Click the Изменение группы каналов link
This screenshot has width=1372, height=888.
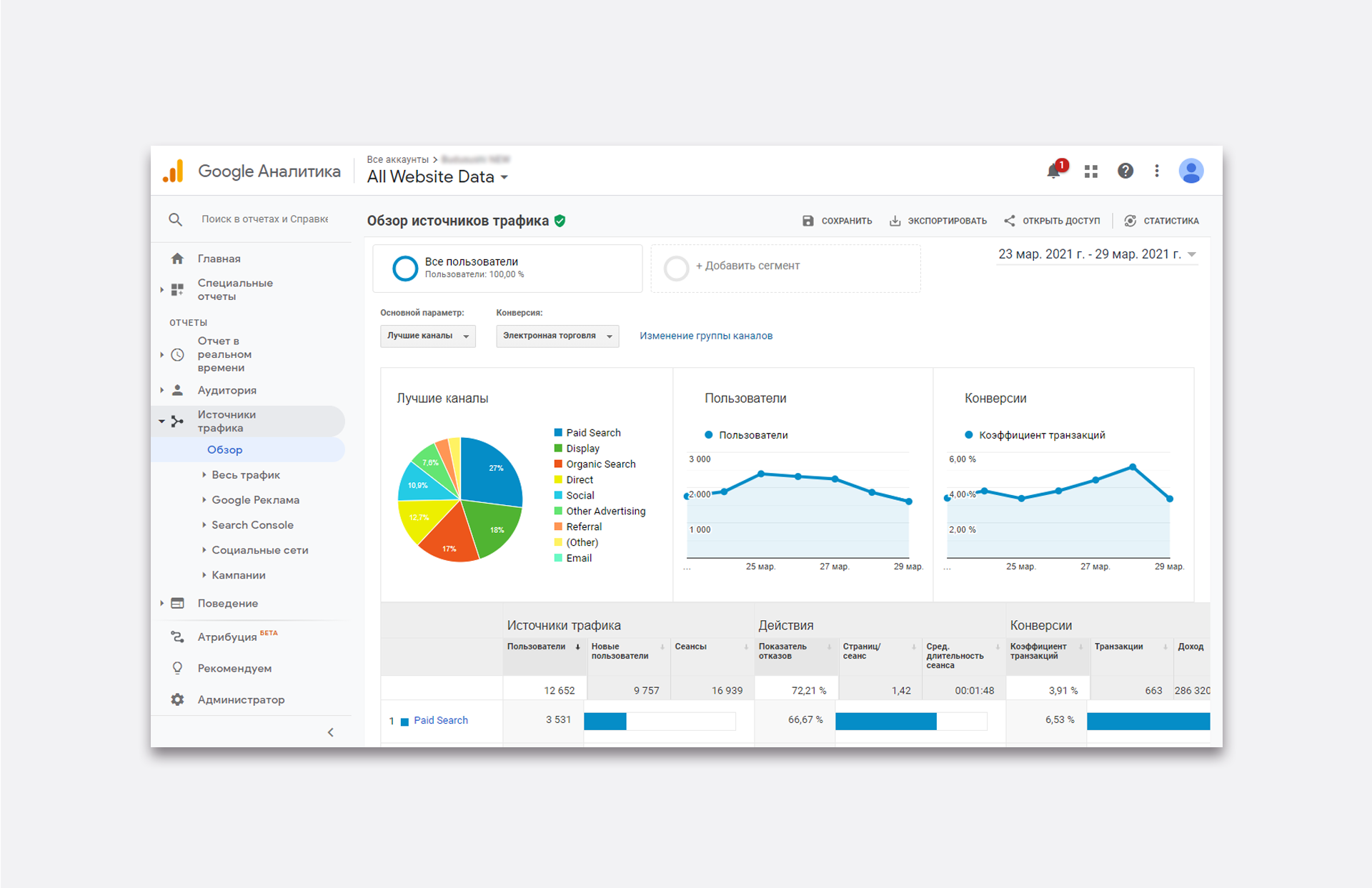(705, 336)
